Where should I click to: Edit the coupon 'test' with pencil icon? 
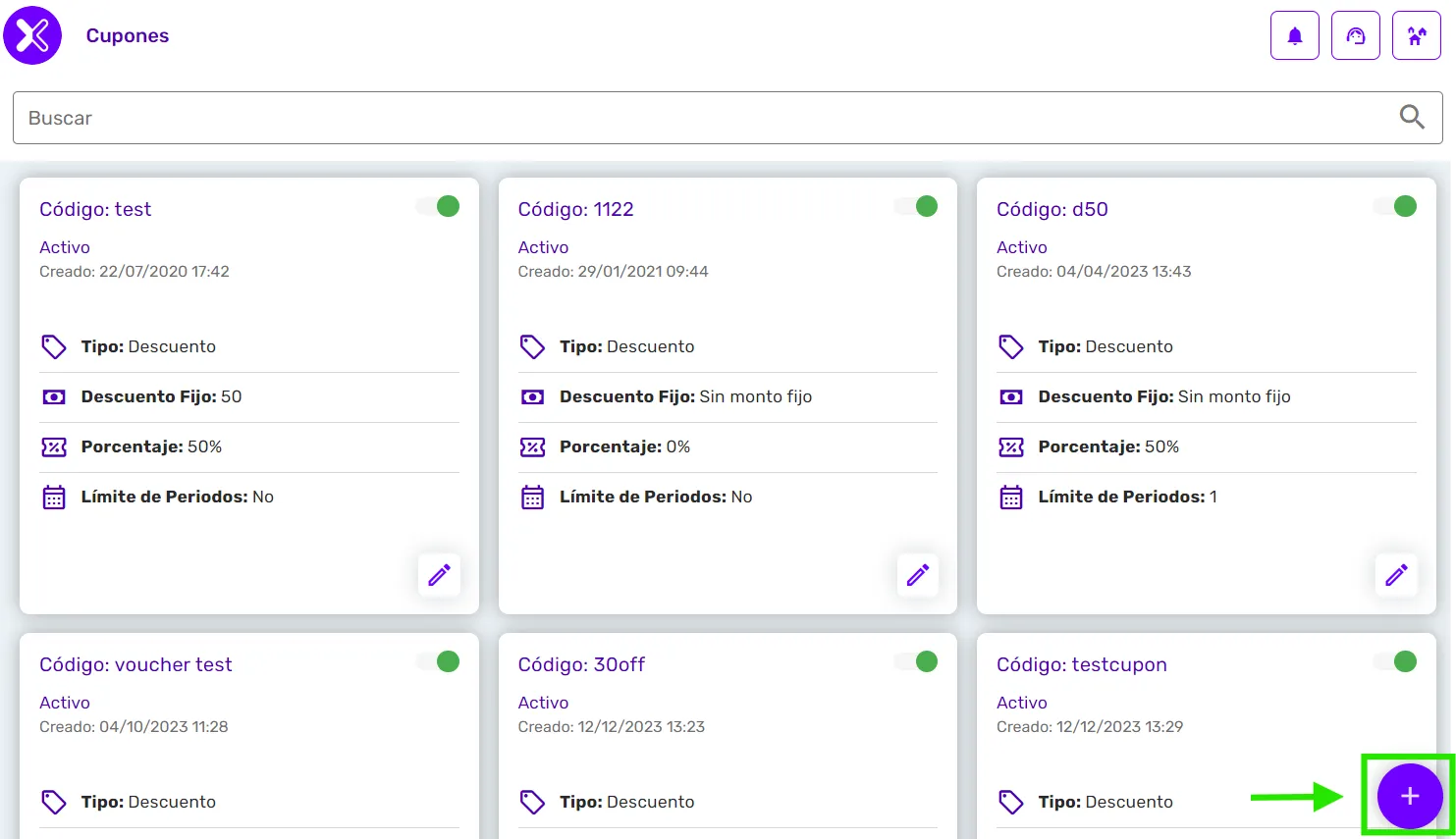click(439, 574)
